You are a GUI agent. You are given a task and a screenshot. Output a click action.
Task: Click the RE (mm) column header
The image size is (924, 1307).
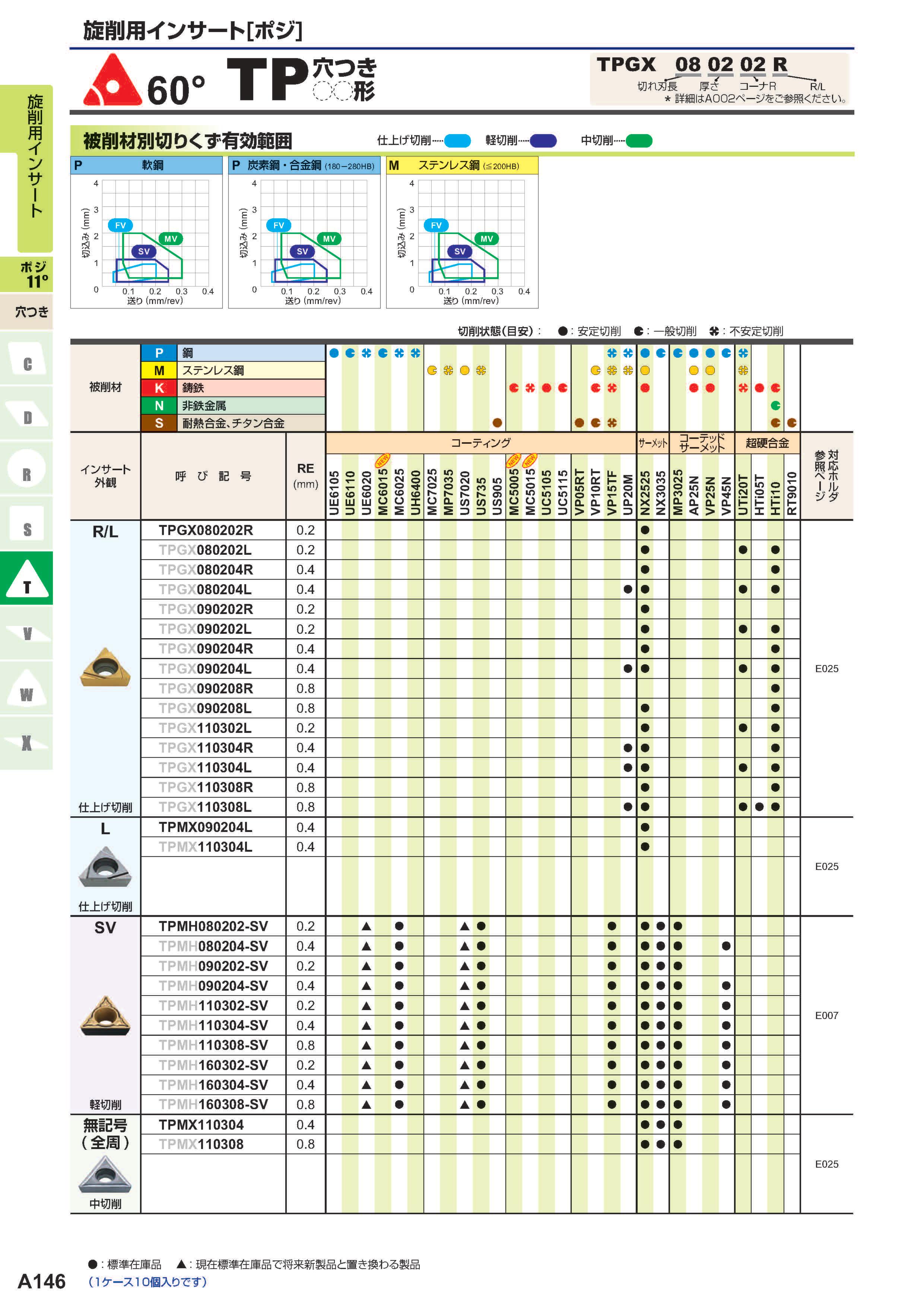305,476
